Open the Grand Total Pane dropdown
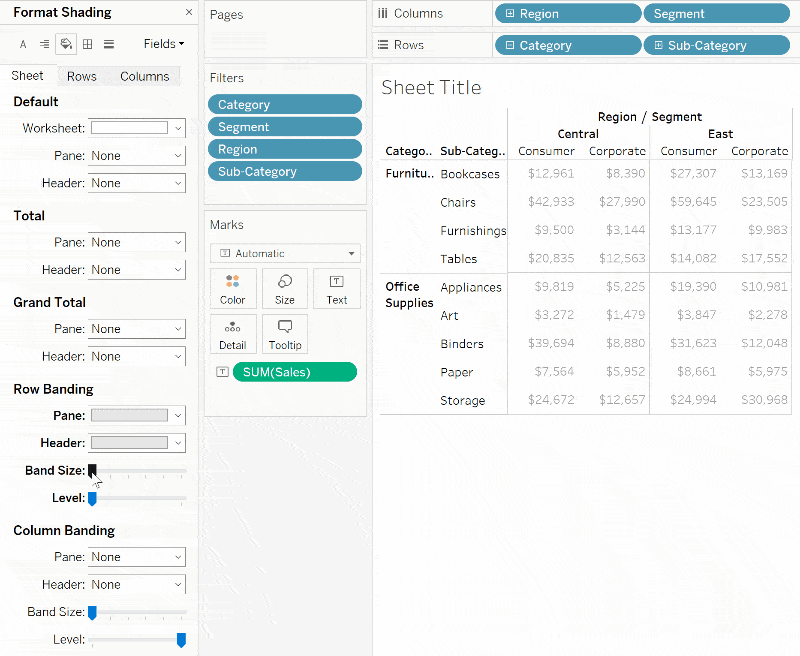 tap(136, 329)
